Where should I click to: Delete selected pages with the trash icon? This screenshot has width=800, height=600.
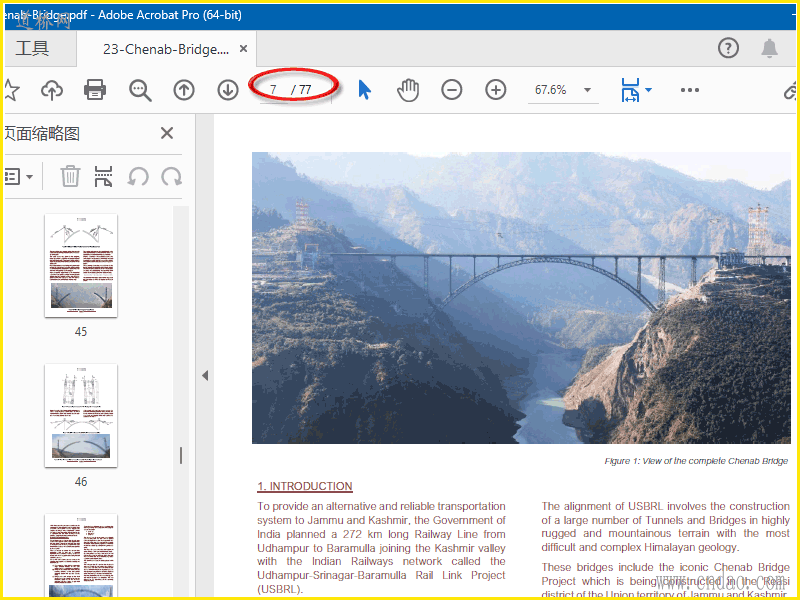tap(70, 177)
